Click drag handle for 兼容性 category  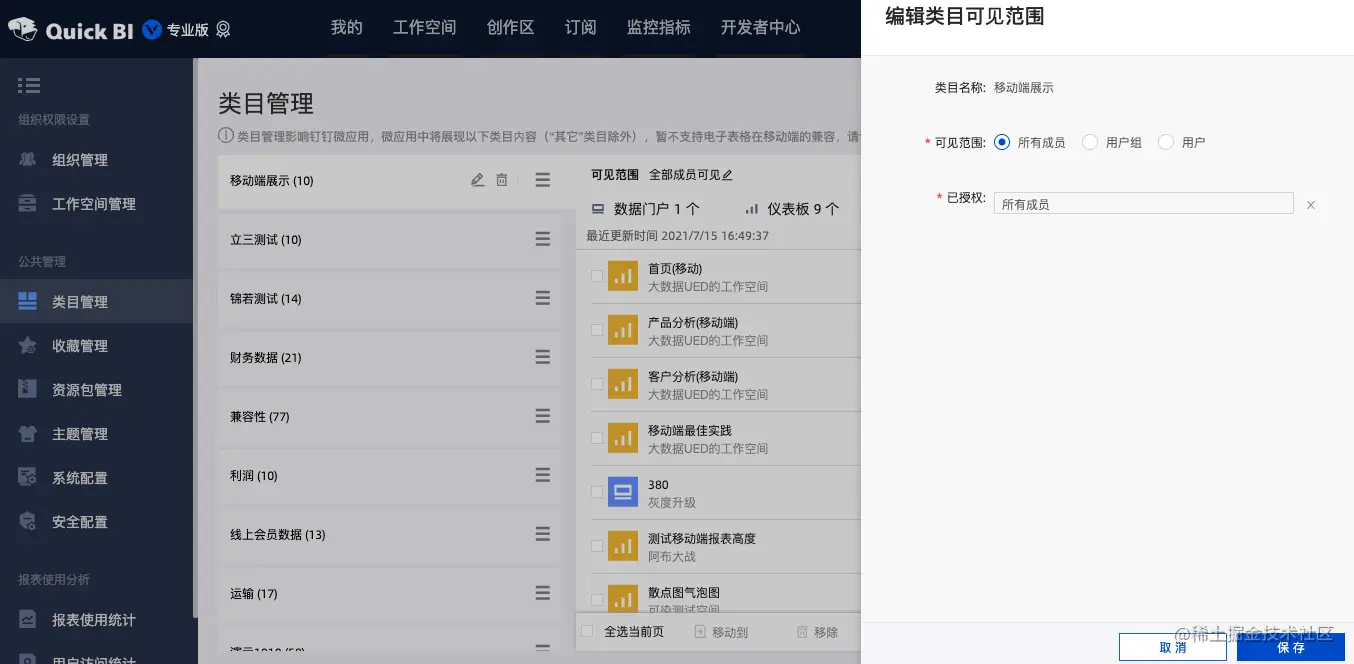(x=542, y=416)
